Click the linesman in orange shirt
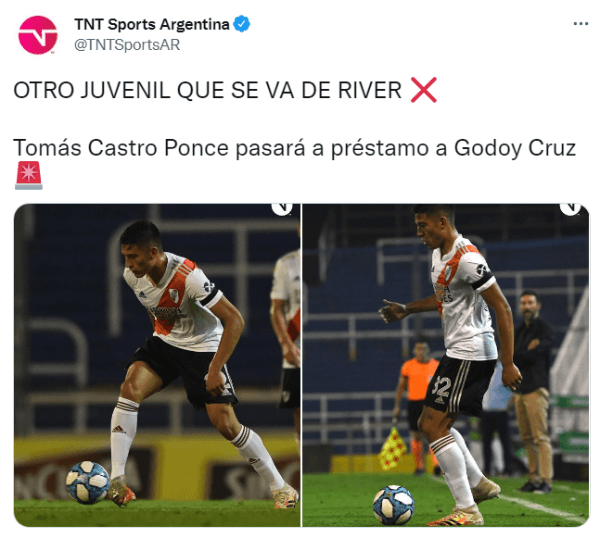 click(x=416, y=406)
